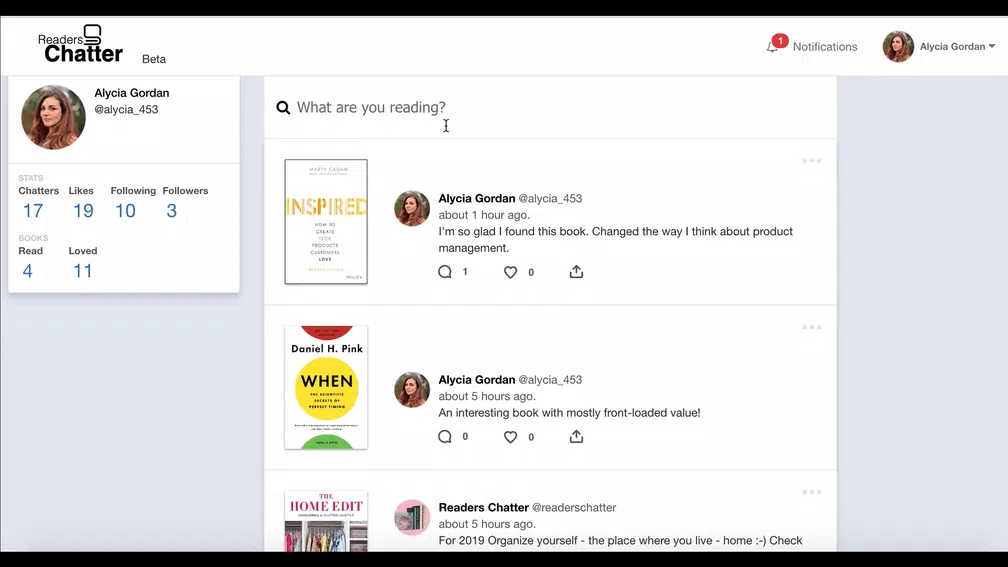Click the sidebar name Alycia Gordan
This screenshot has width=1008, height=567.
click(132, 93)
